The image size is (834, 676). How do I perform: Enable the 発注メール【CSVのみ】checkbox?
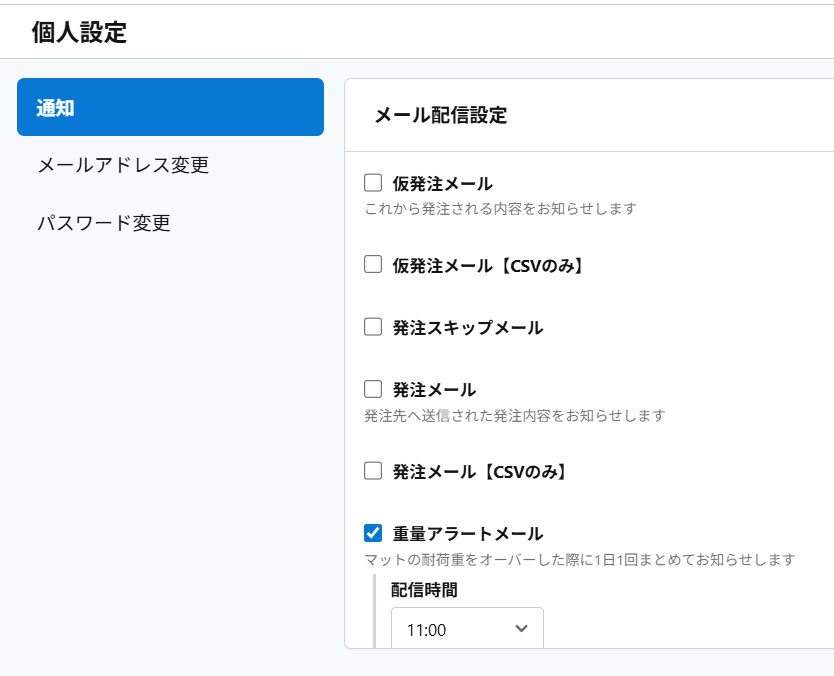click(373, 470)
